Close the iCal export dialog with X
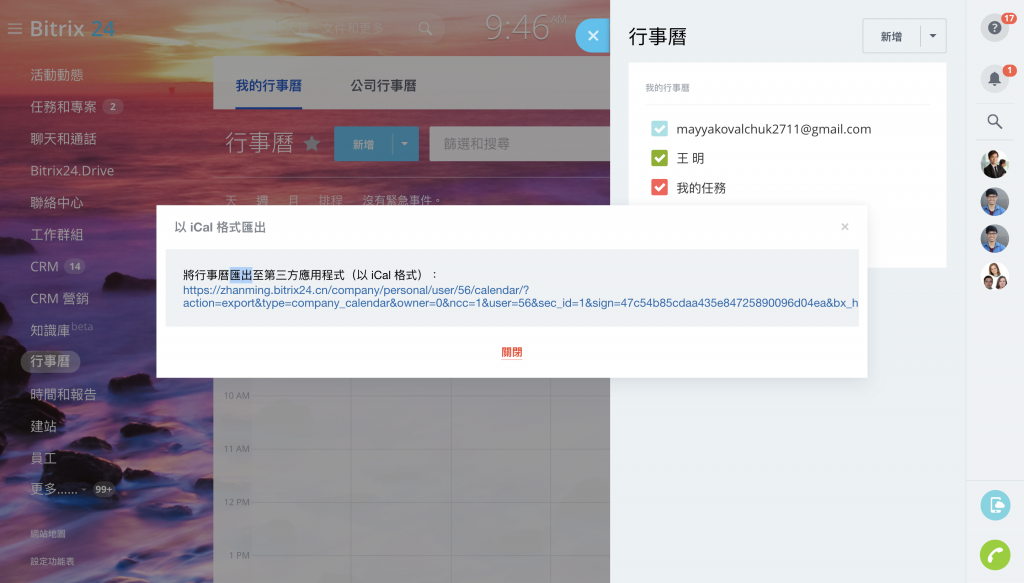The width and height of the screenshot is (1024, 583). pyautogui.click(x=844, y=227)
